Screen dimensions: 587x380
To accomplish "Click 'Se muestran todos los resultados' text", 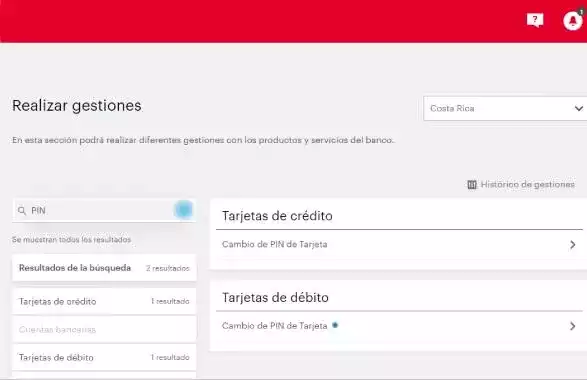I will [72, 240].
